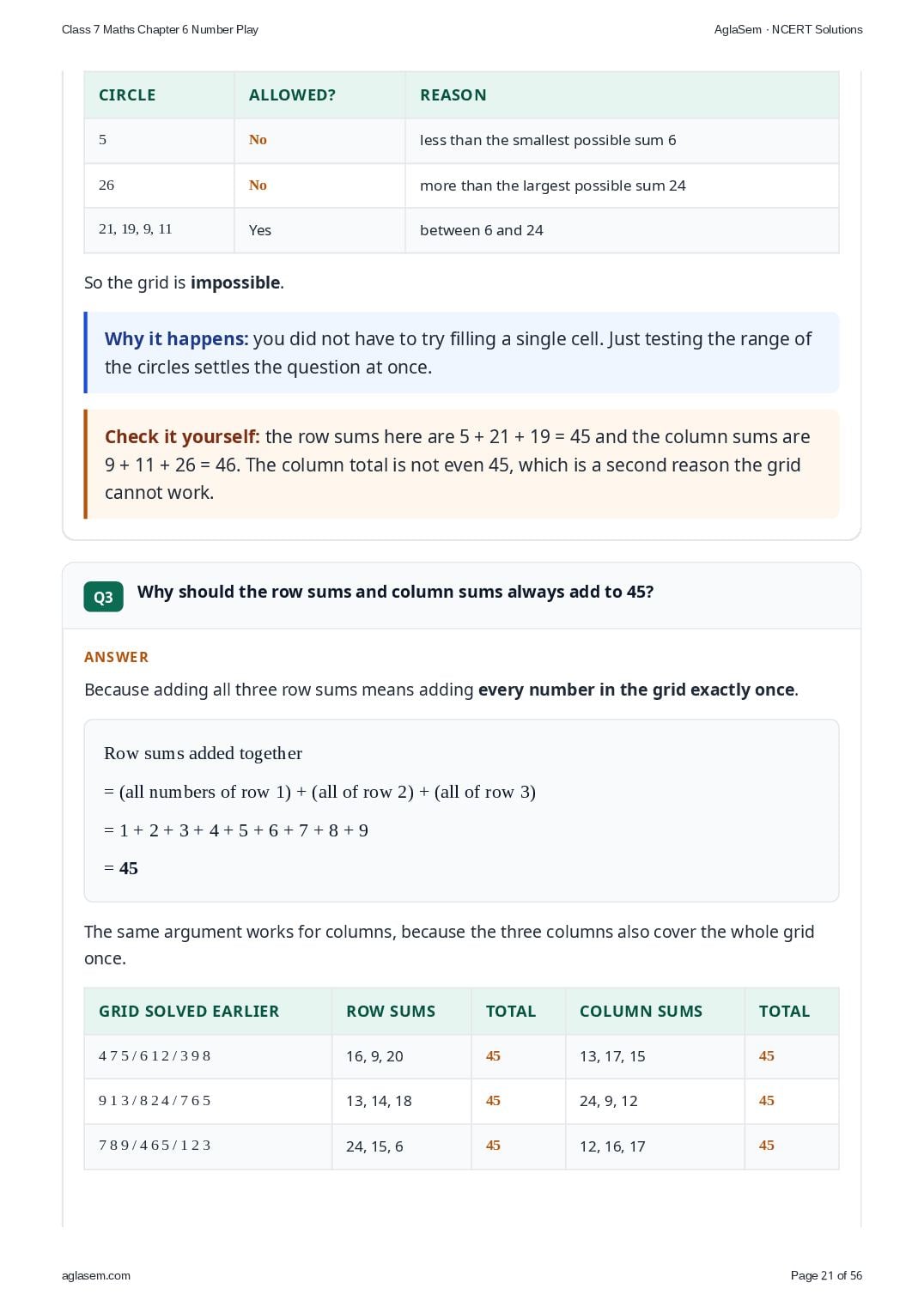The width and height of the screenshot is (924, 1307).
Task: Click the bold 45 result in working box
Action: (129, 868)
